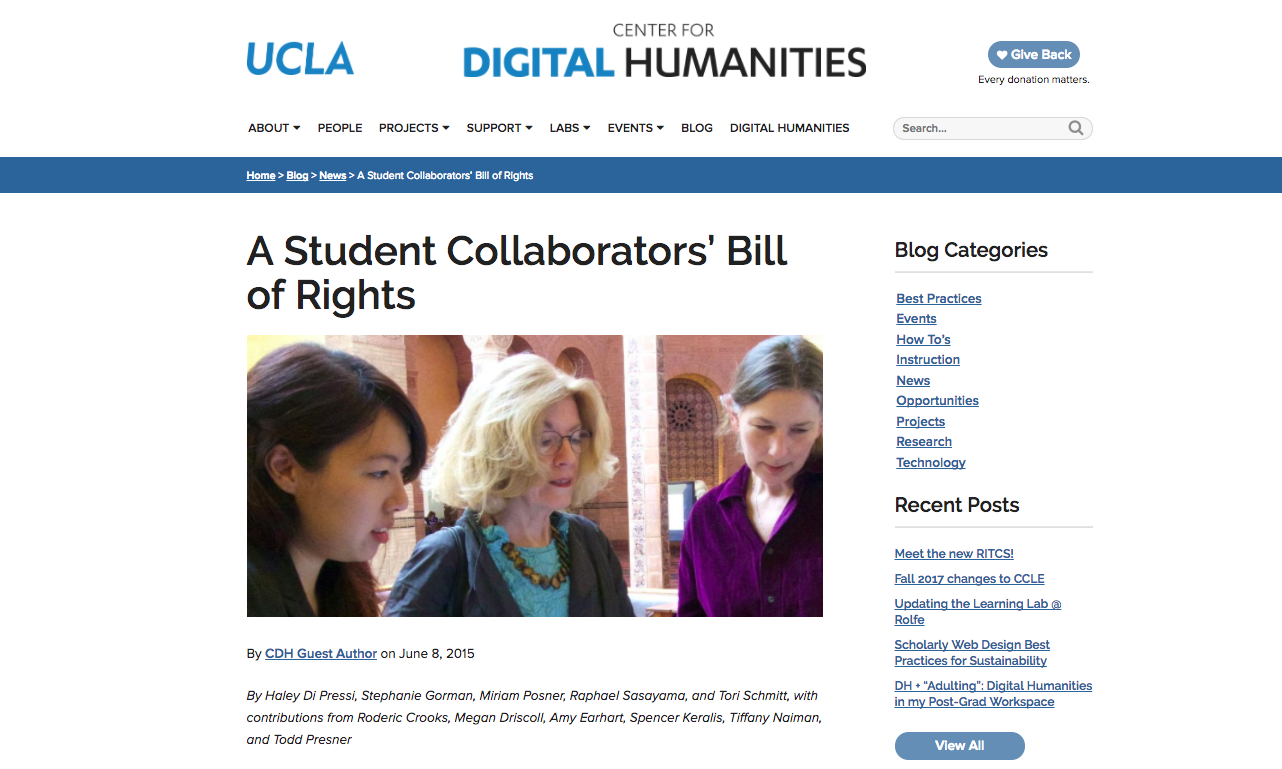Open Scholarly Web Design Best Practices post

pos(972,653)
